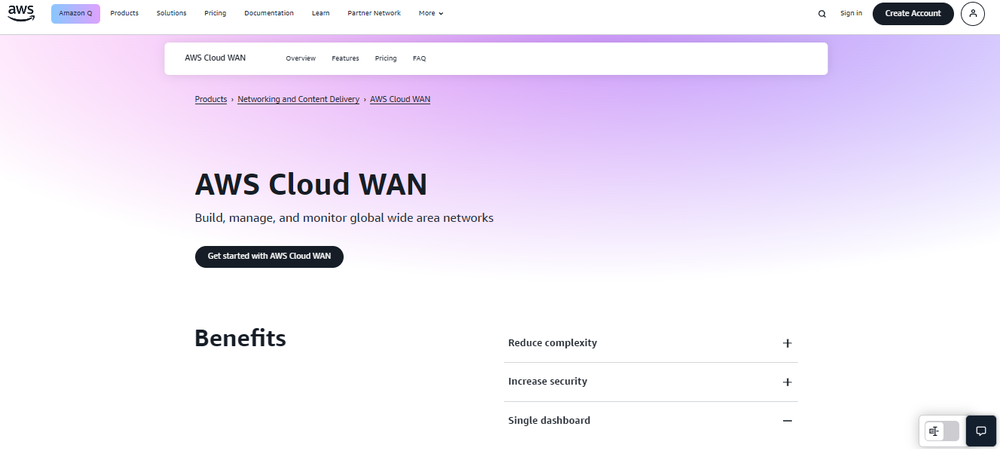Image resolution: width=1000 pixels, height=449 pixels.
Task: Follow the AWS Cloud WAN breadcrumb
Action: [x=400, y=99]
